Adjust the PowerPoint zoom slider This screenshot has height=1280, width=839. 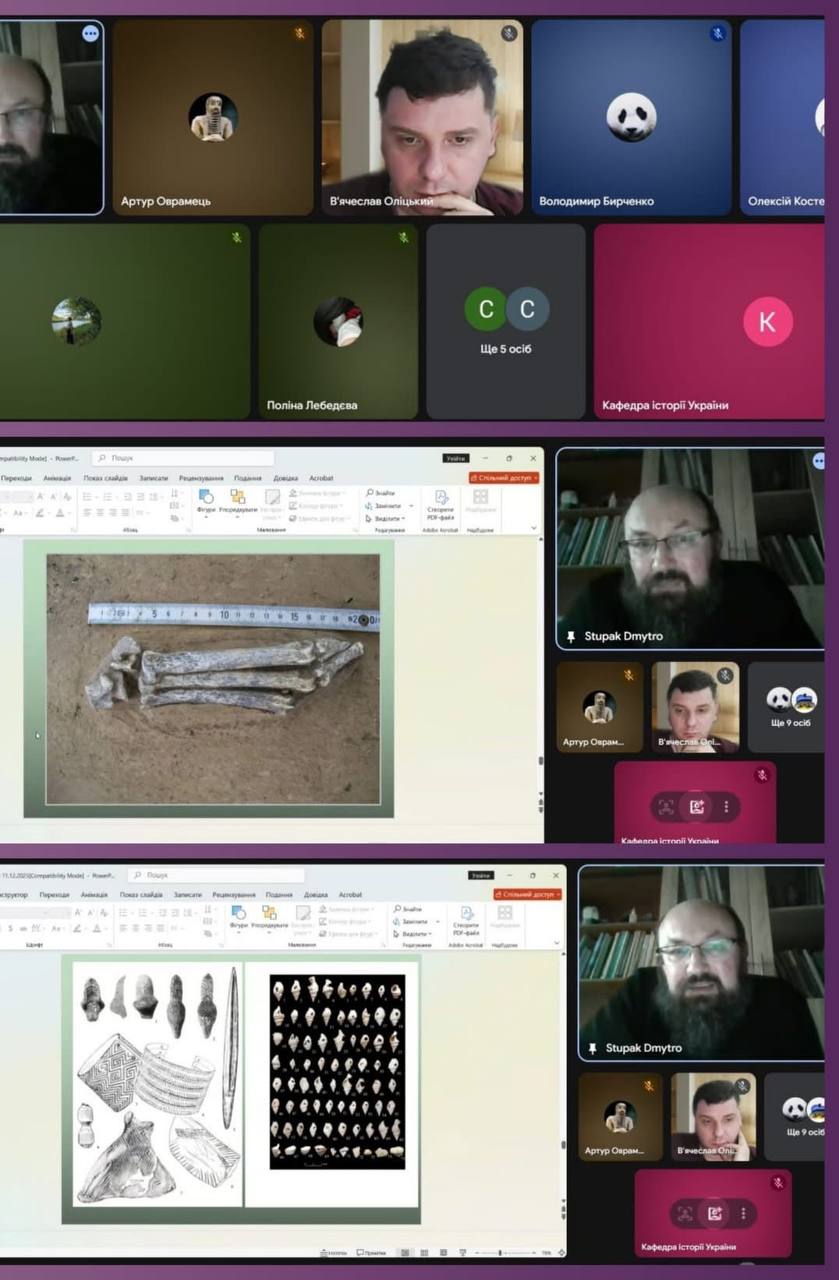coord(500,1252)
